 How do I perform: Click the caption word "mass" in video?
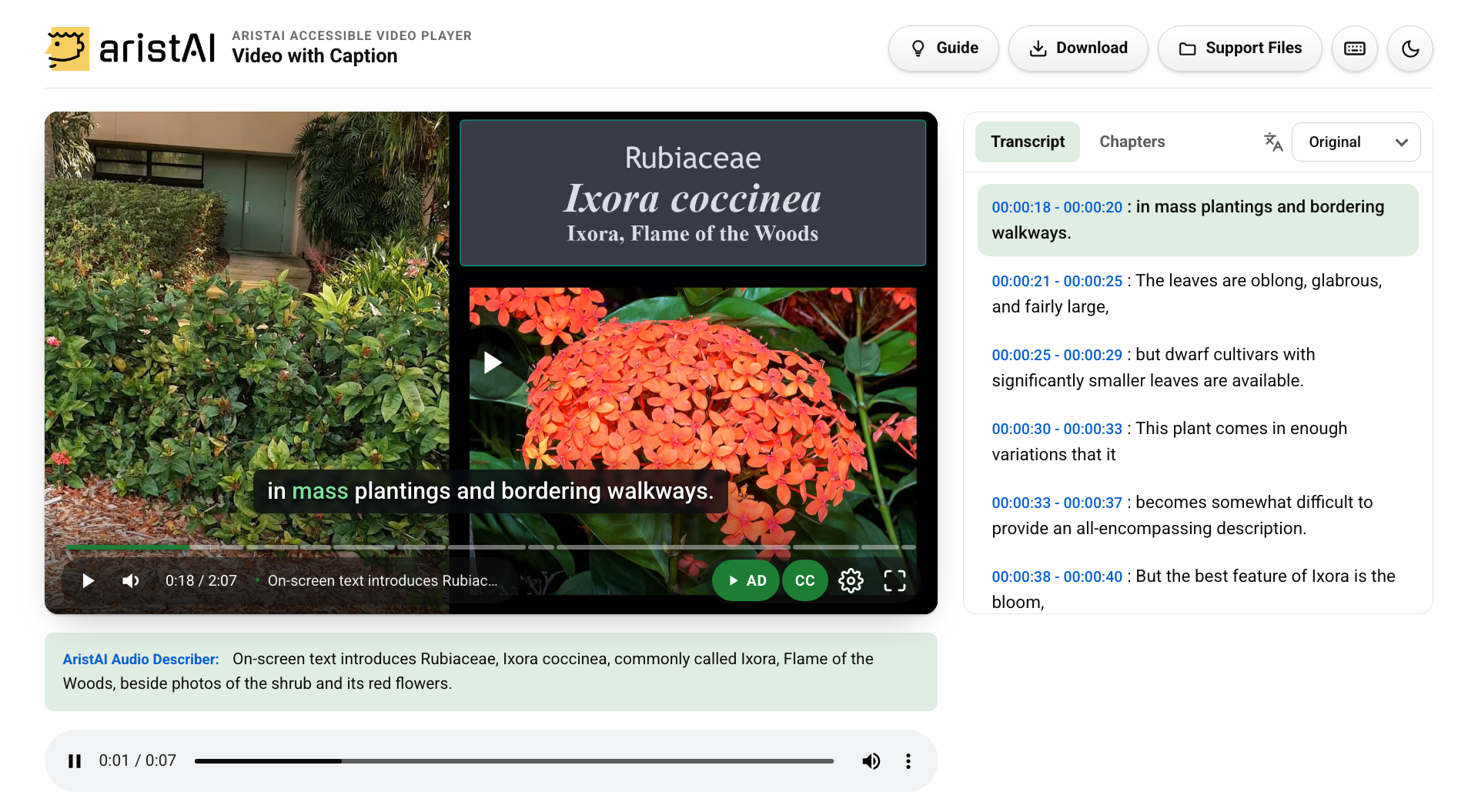pos(320,491)
